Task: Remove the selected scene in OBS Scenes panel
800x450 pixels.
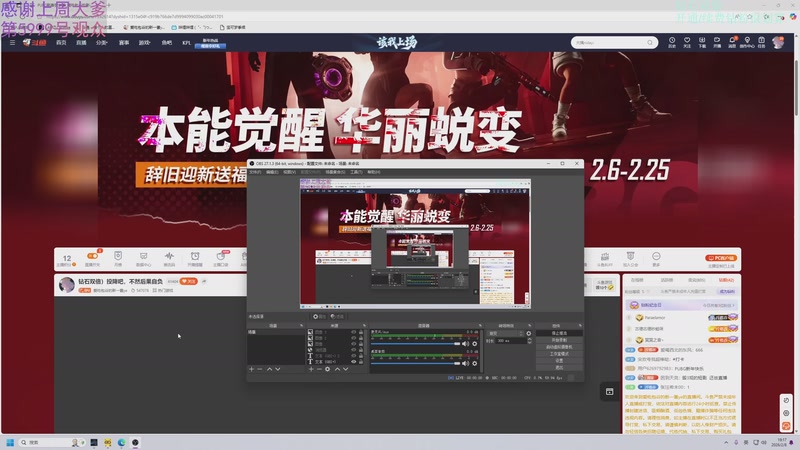Action: click(x=260, y=369)
